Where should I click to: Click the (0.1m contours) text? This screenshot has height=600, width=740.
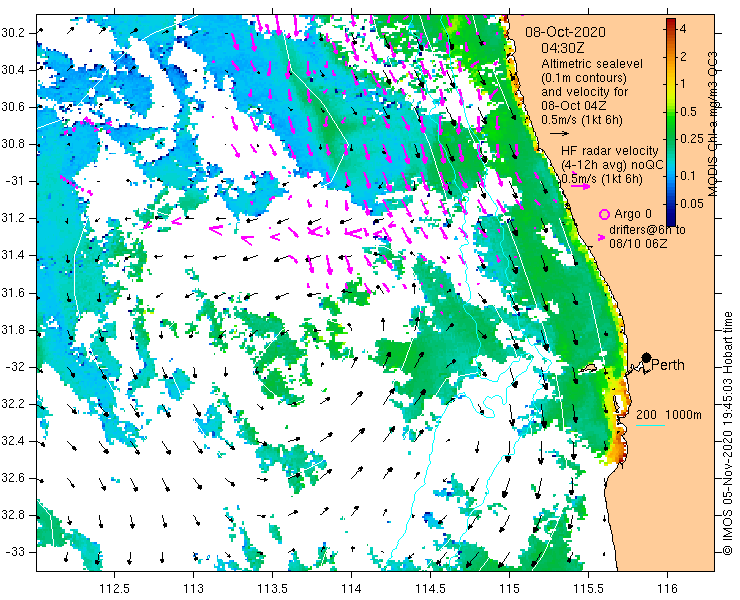point(584,77)
